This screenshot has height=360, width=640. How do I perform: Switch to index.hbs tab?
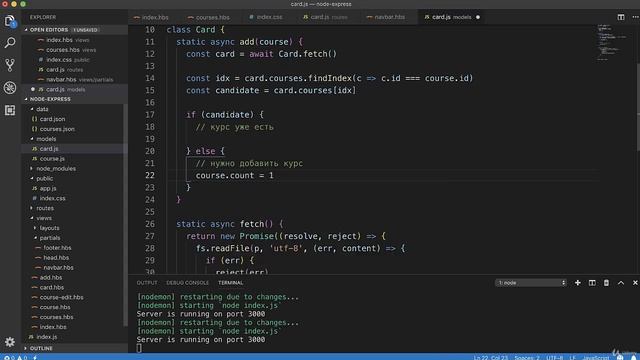[x=151, y=17]
